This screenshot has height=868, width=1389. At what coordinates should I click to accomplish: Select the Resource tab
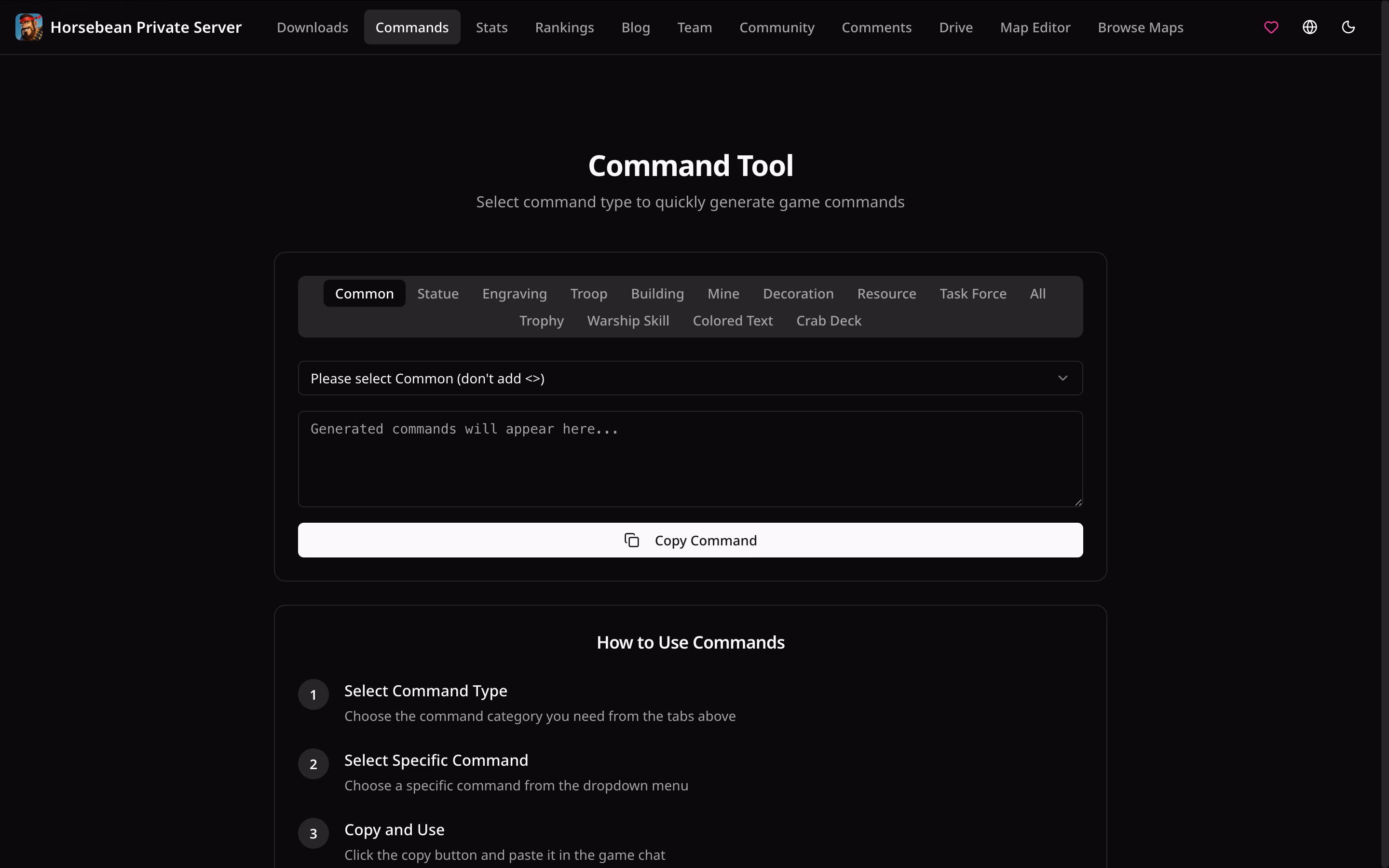point(887,293)
